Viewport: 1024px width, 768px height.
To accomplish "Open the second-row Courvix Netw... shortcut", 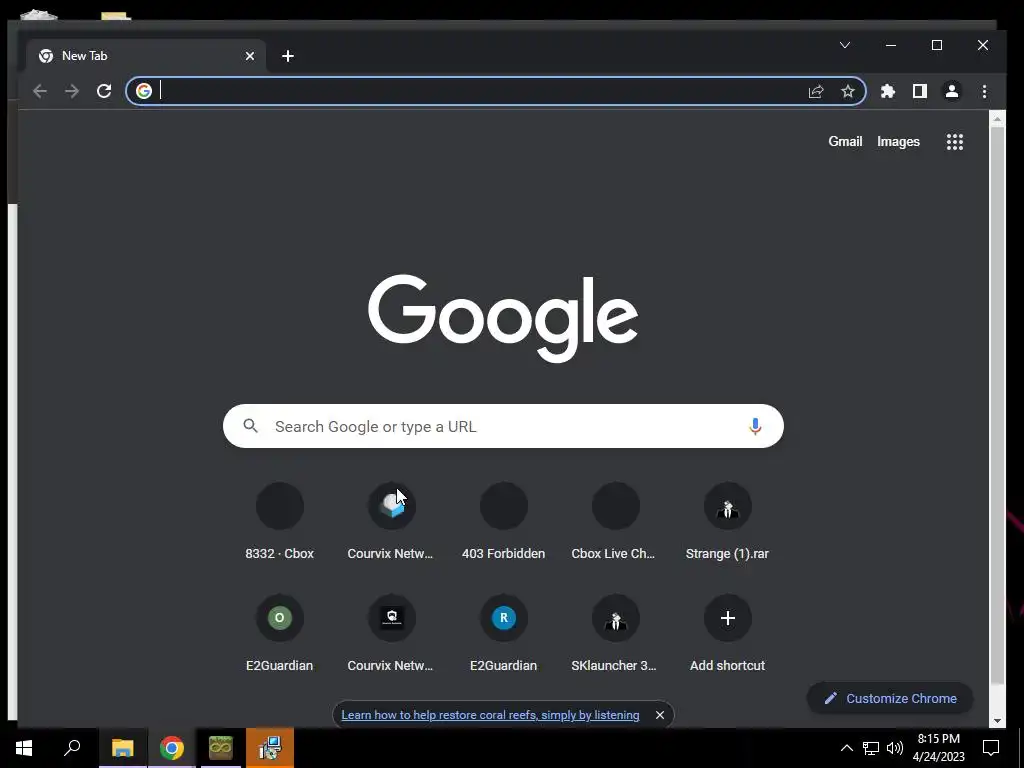I will [x=391, y=633].
